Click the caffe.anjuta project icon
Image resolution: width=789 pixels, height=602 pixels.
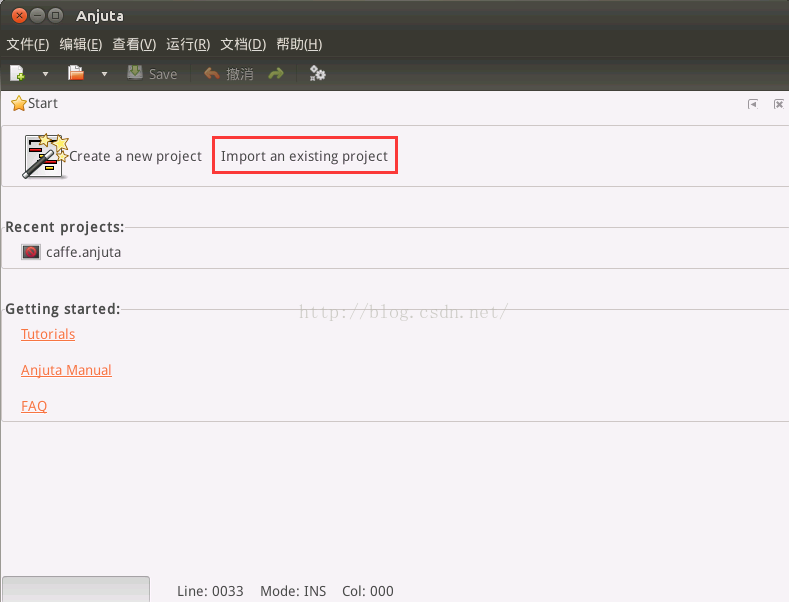pyautogui.click(x=31, y=252)
